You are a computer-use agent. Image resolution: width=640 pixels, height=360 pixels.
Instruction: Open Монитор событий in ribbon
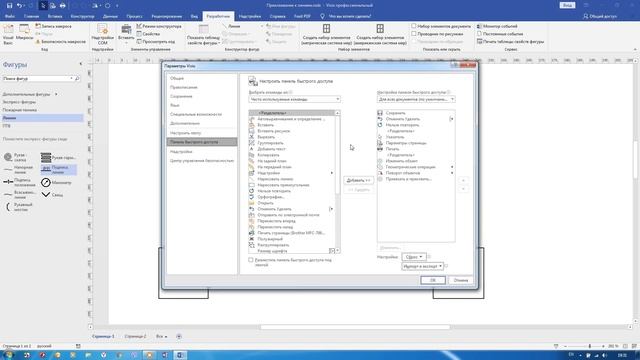tap(497, 26)
